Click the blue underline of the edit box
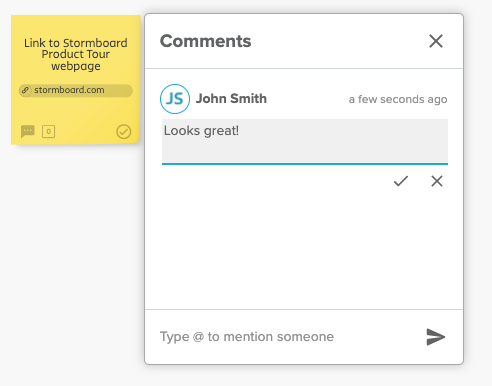This screenshot has width=492, height=386. click(x=305, y=164)
